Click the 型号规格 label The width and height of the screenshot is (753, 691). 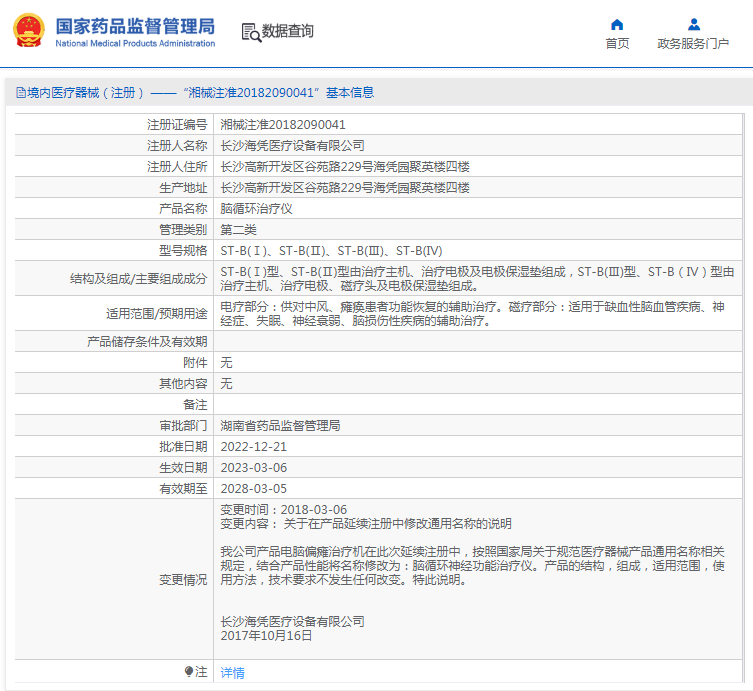(x=183, y=251)
